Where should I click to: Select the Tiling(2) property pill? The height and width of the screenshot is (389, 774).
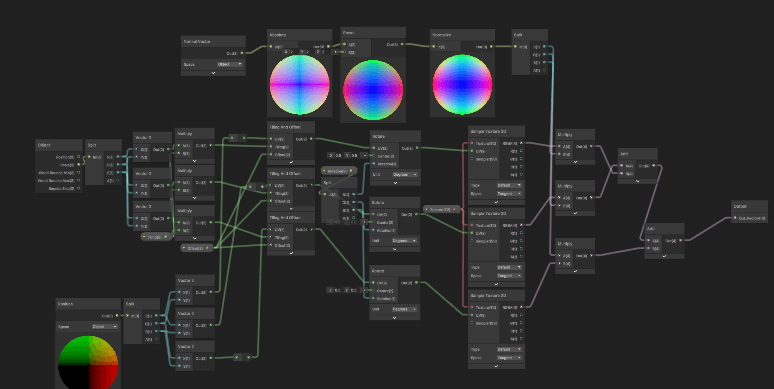156,237
